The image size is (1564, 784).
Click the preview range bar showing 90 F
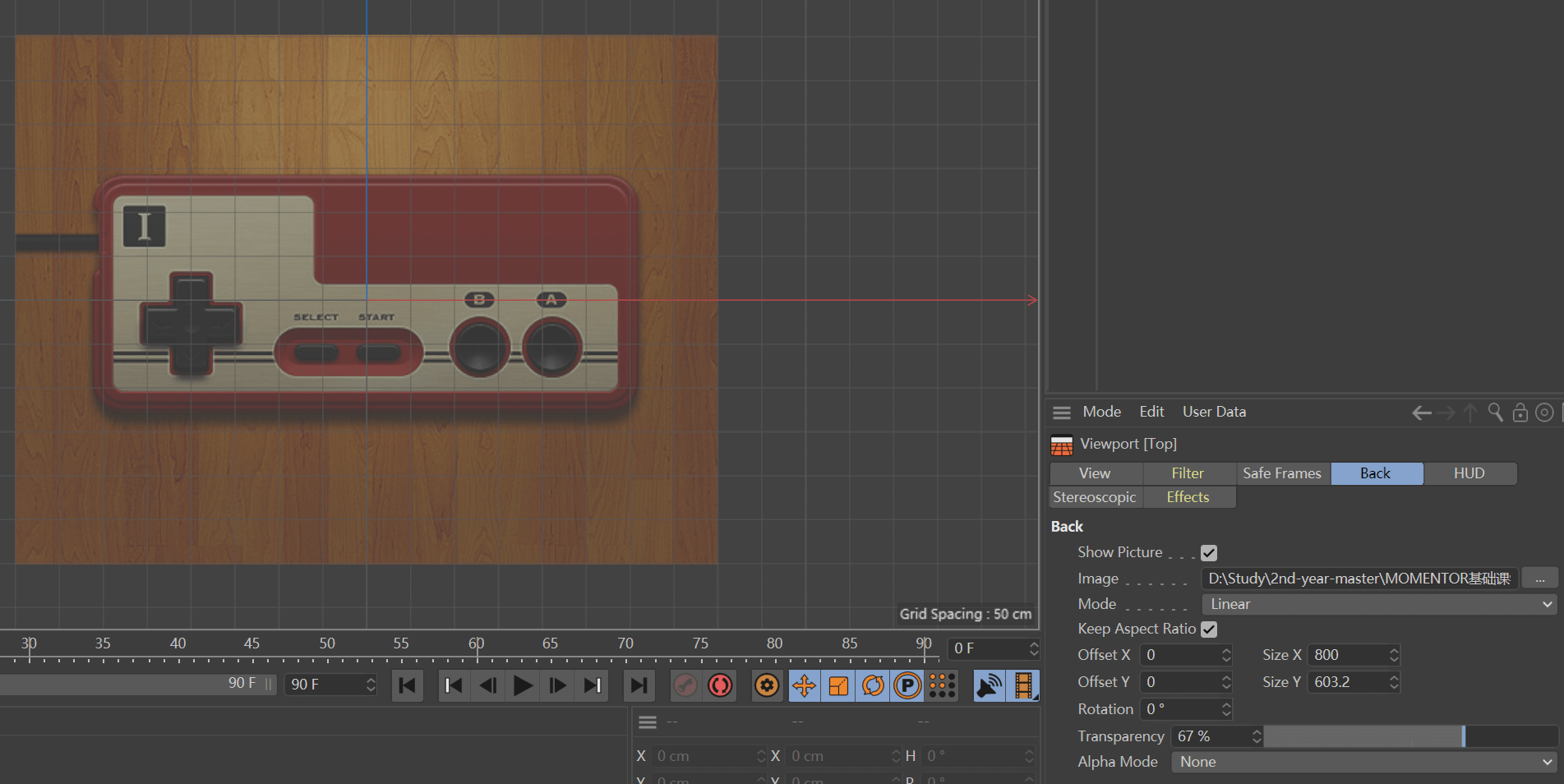[138, 684]
